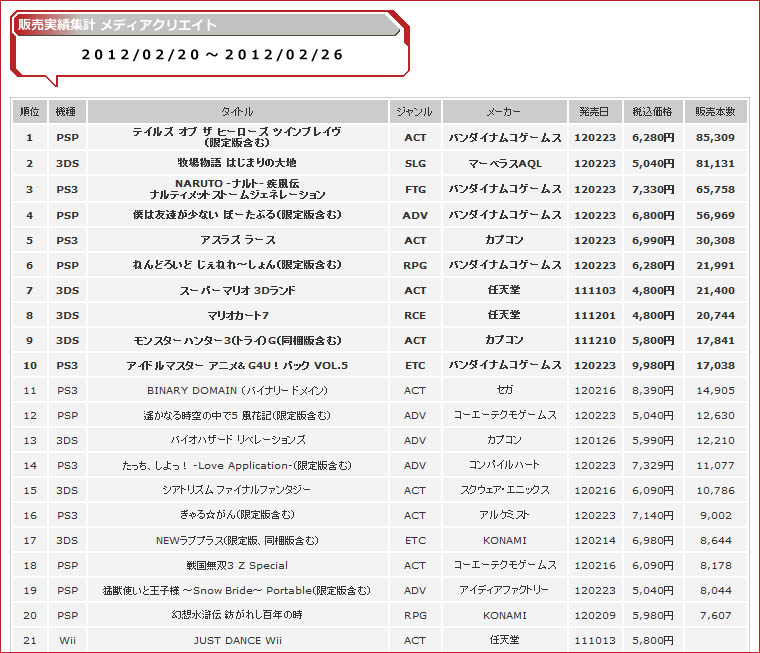
Task: Click the title アイドルマスター アニメ& G4U! パック VOL.5
Action: [x=238, y=366]
